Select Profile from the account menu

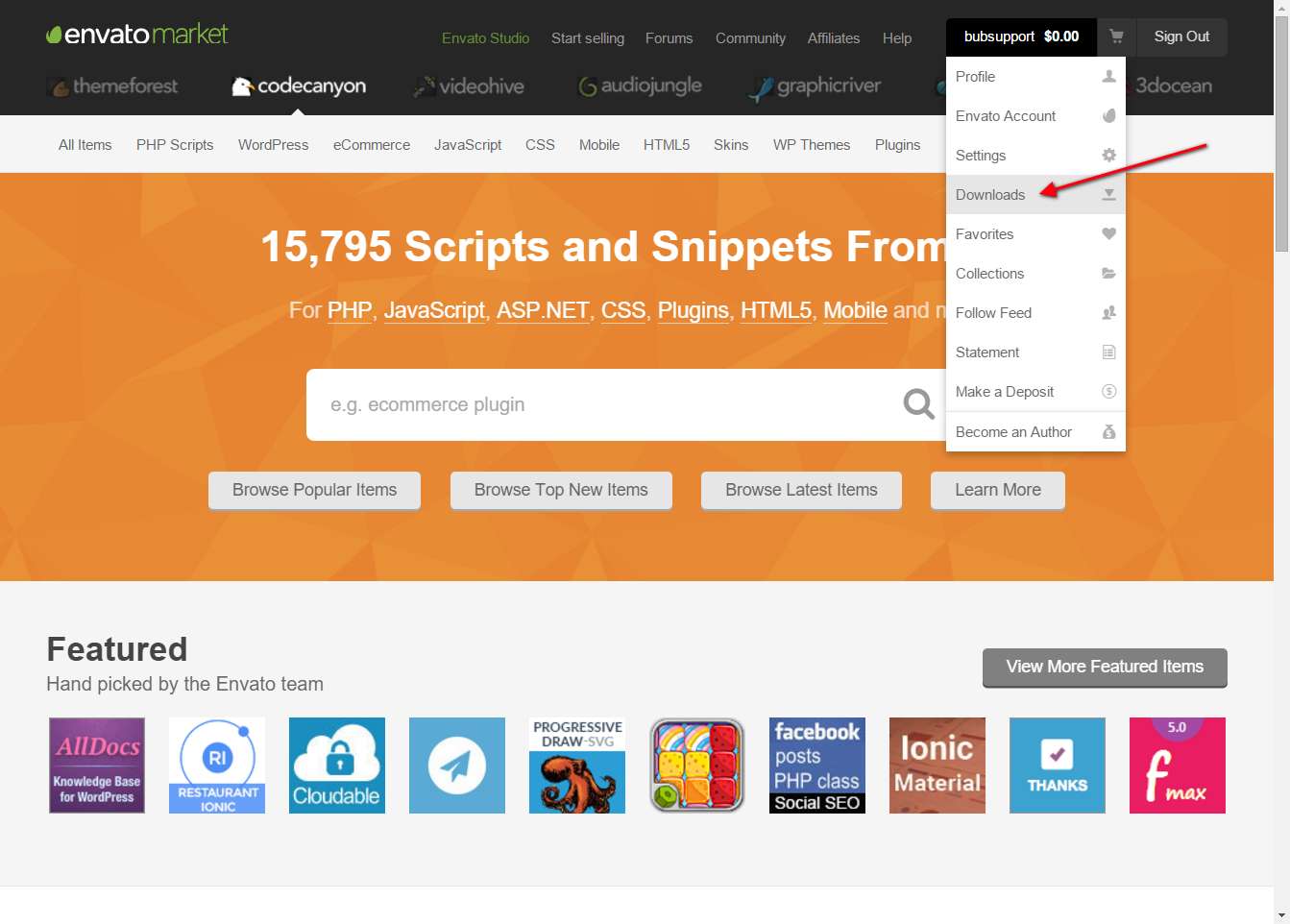[1035, 76]
